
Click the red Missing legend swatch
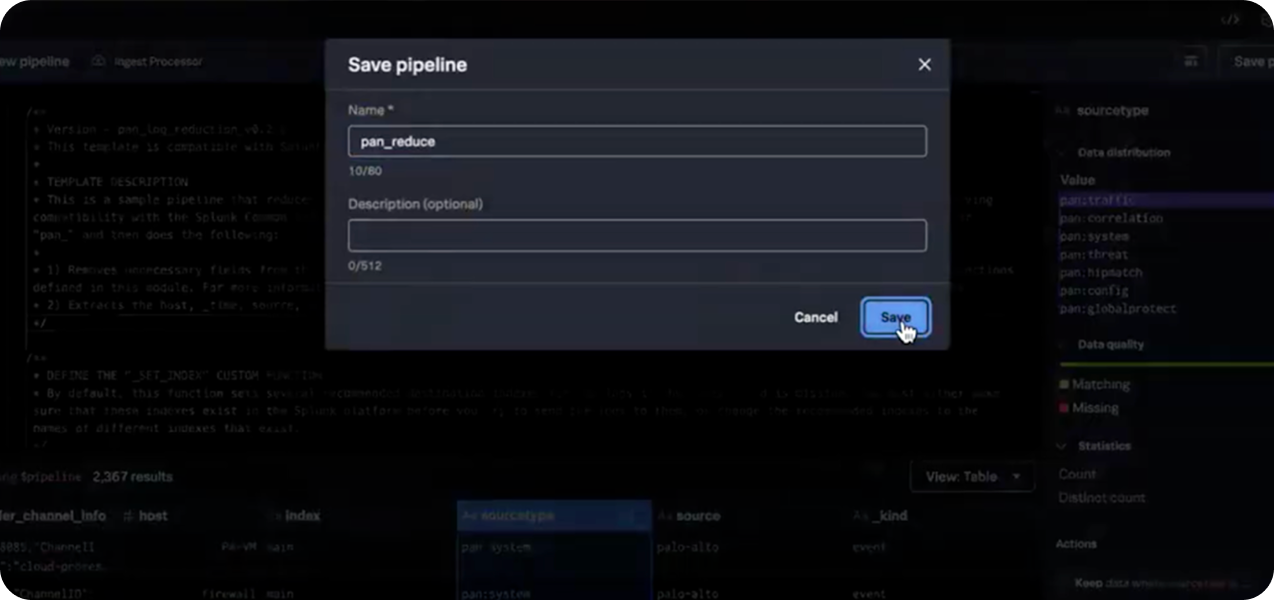point(1064,409)
